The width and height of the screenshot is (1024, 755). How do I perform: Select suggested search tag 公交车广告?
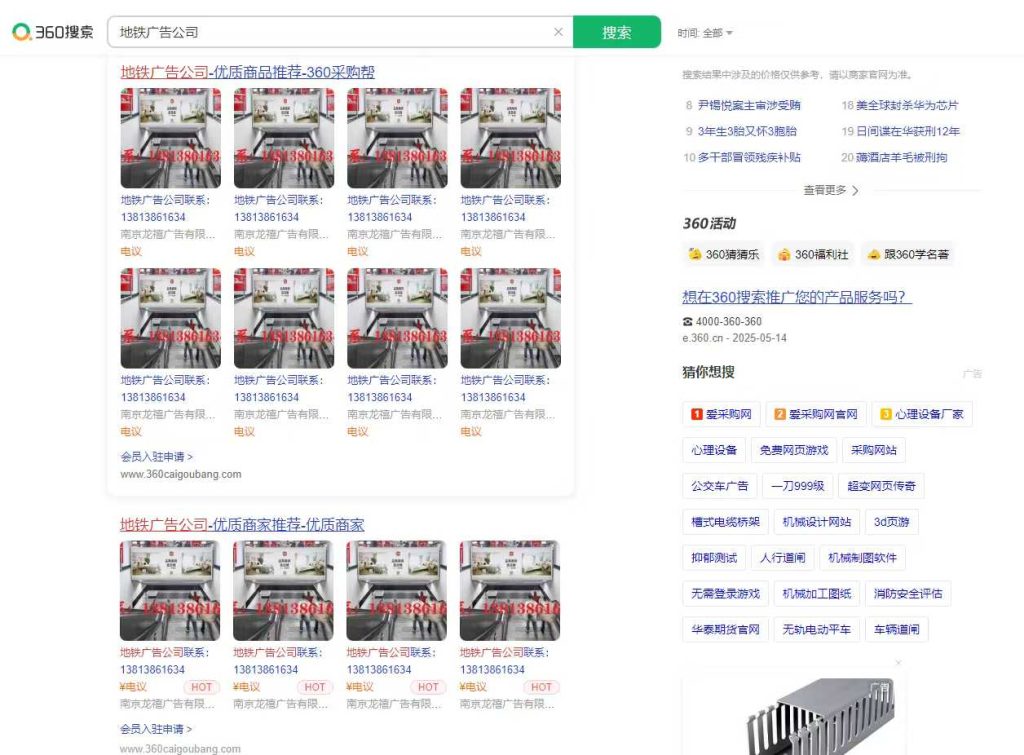(x=720, y=486)
